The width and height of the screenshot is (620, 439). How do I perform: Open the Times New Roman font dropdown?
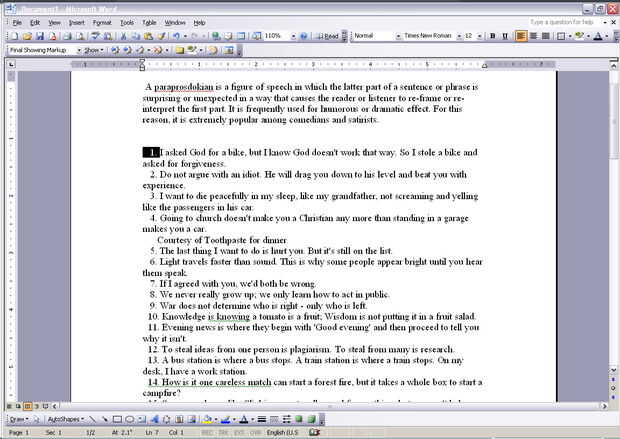(x=459, y=36)
